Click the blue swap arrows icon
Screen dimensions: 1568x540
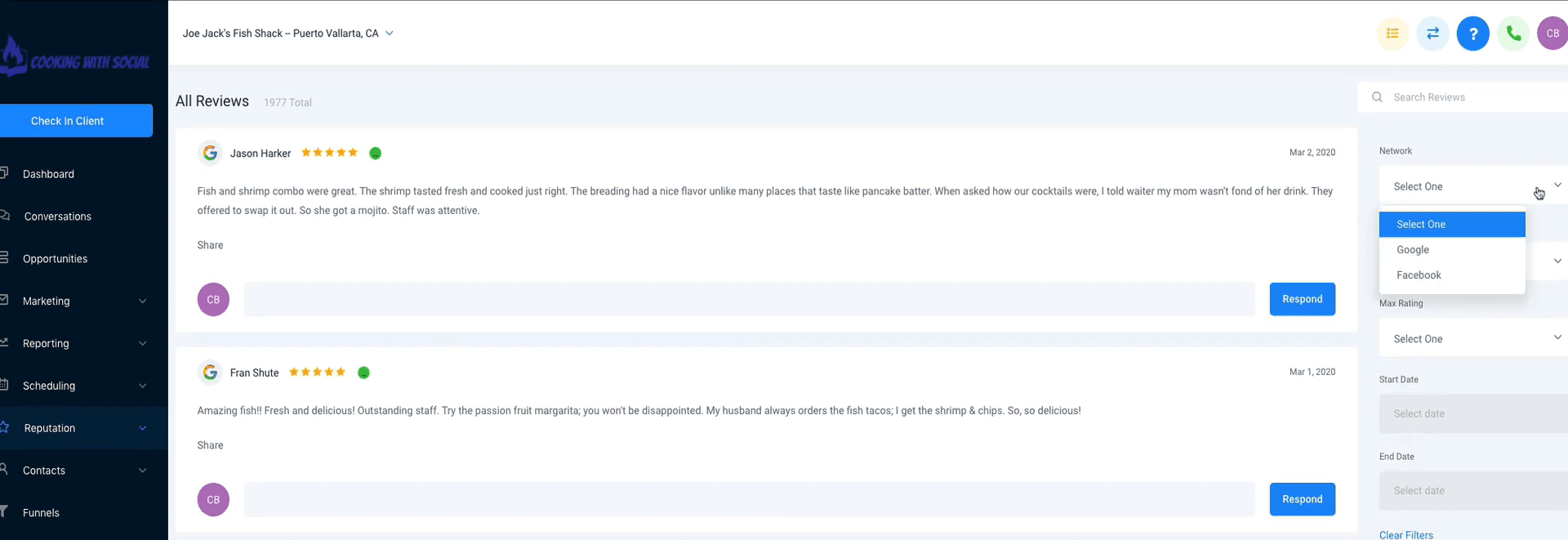coord(1432,33)
